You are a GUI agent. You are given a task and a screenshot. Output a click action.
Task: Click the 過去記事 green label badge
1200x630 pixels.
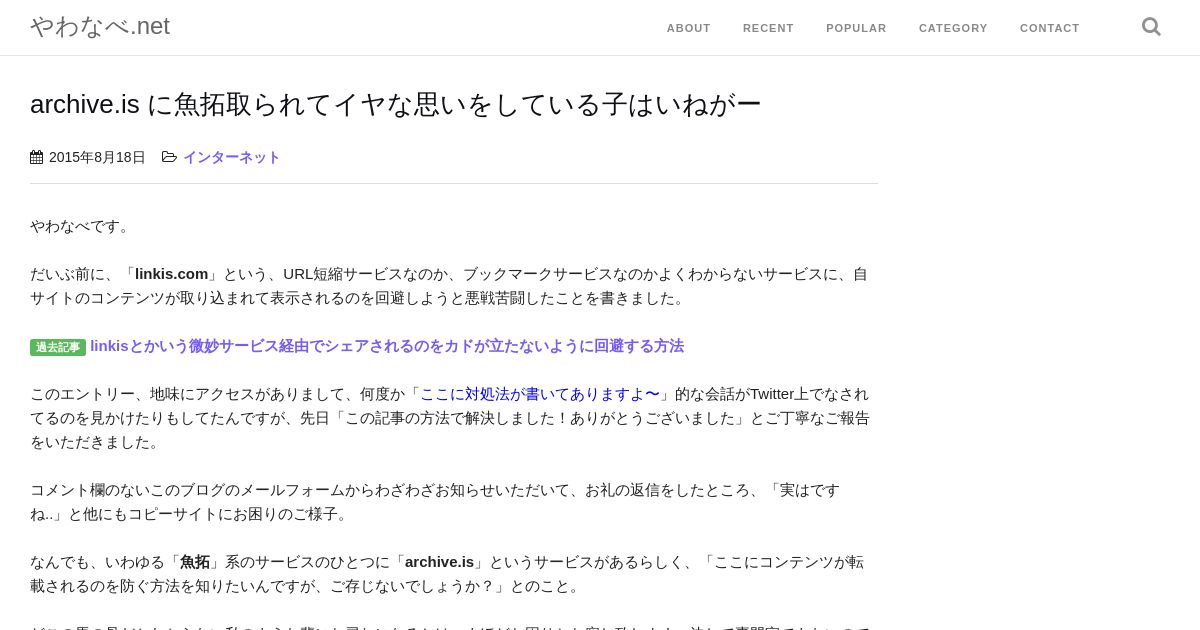[58, 347]
